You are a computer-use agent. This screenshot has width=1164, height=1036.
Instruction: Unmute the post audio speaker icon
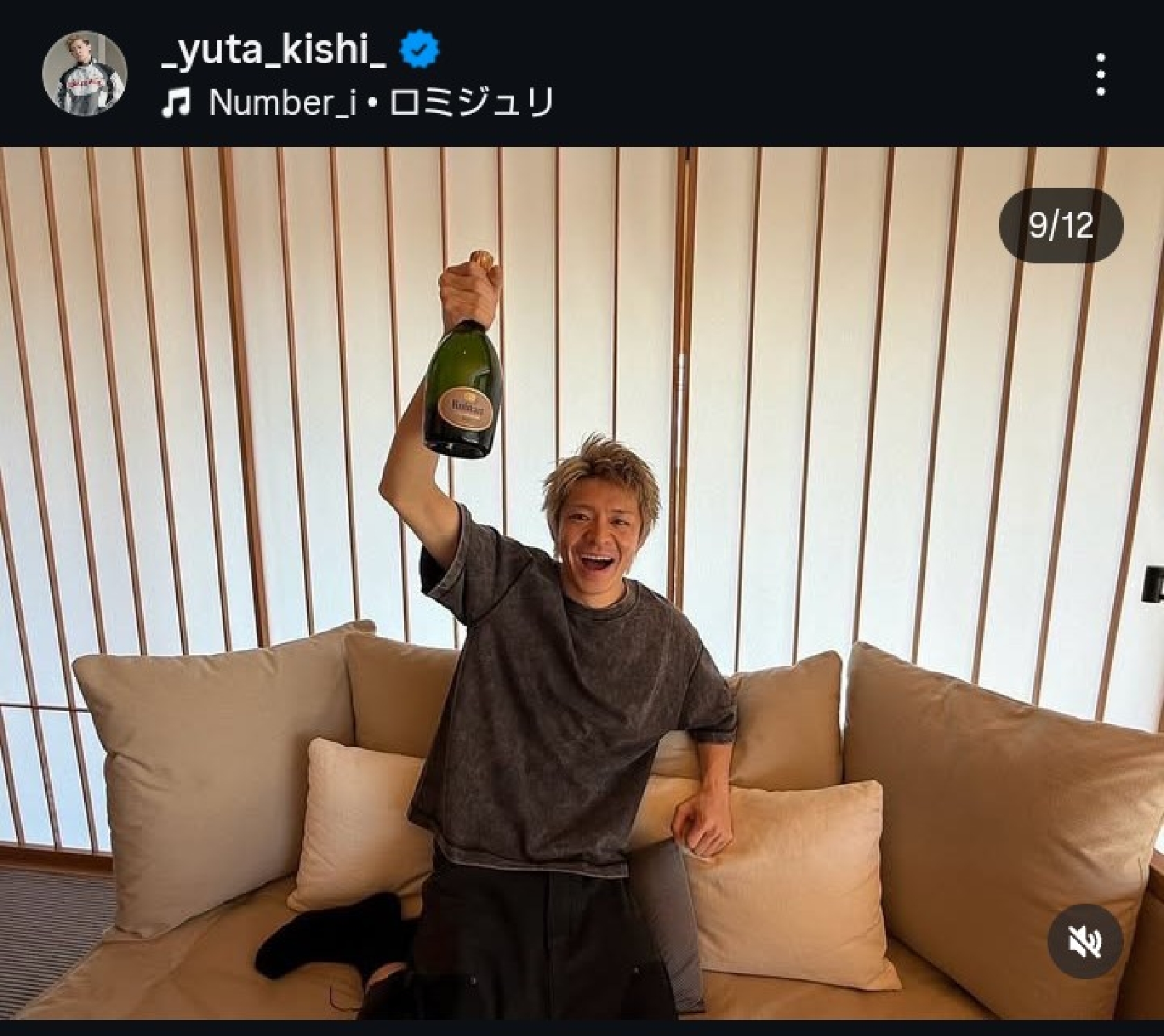tap(1085, 941)
